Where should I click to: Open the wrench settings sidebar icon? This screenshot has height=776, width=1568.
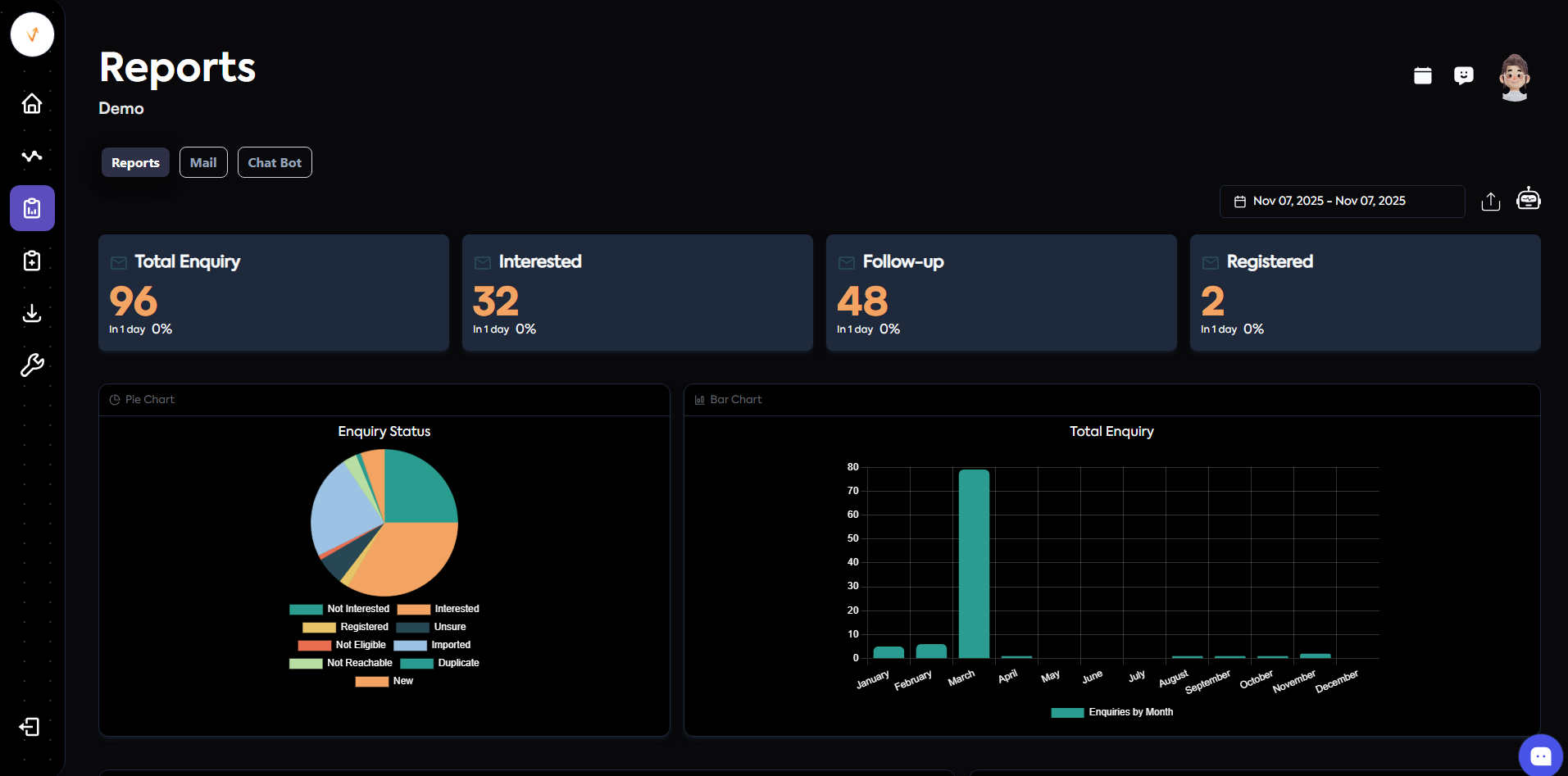click(x=32, y=365)
